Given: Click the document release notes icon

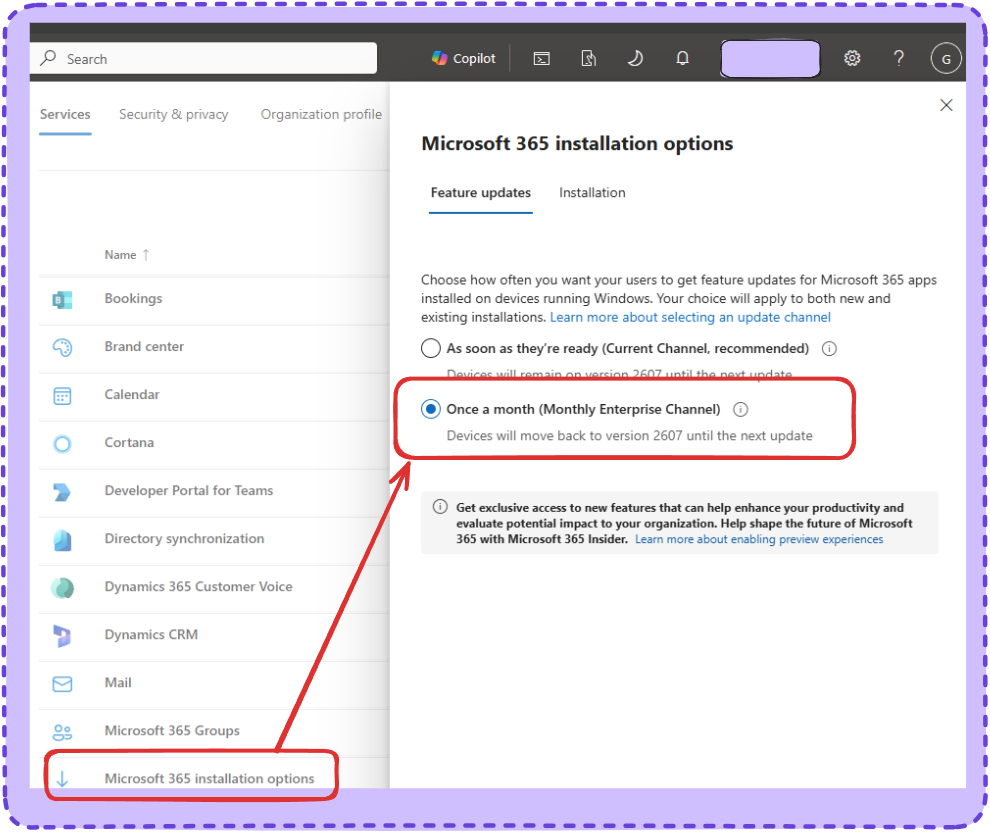Looking at the screenshot, I should tap(588, 59).
